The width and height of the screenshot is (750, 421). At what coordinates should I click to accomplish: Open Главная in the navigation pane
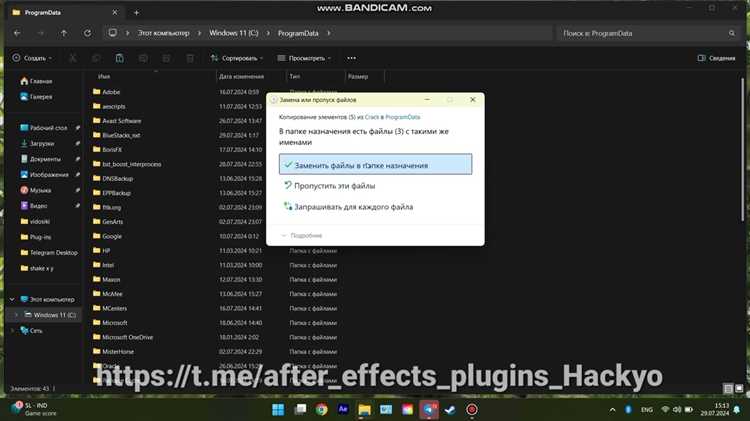pos(36,81)
